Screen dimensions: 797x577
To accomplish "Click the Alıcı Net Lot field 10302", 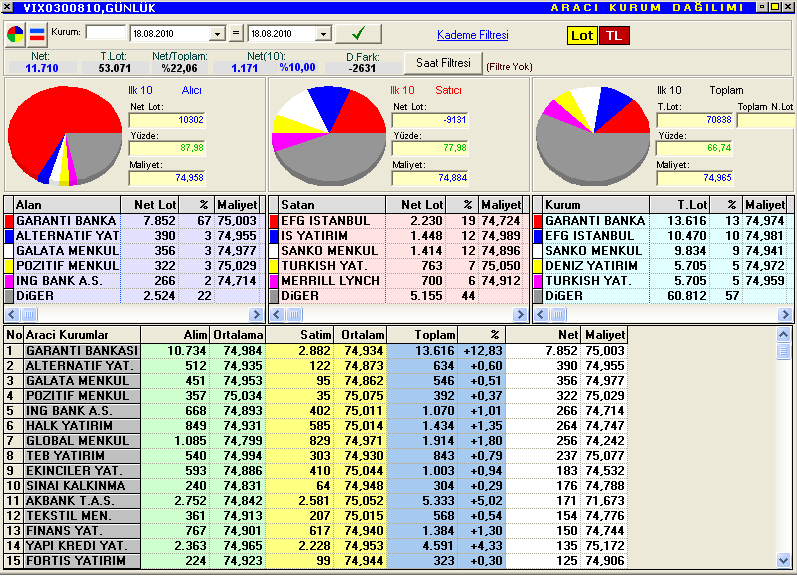I will [x=167, y=120].
